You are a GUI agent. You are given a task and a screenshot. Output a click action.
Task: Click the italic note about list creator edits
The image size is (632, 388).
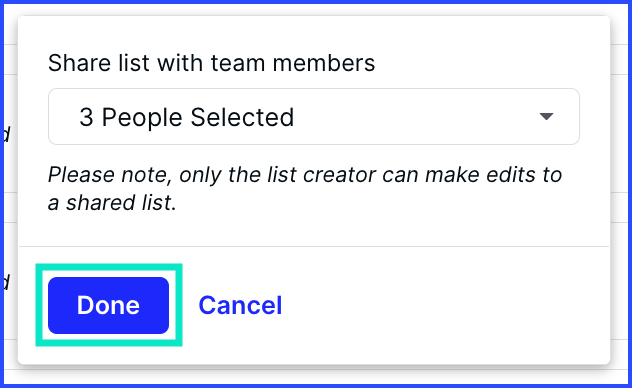305,189
